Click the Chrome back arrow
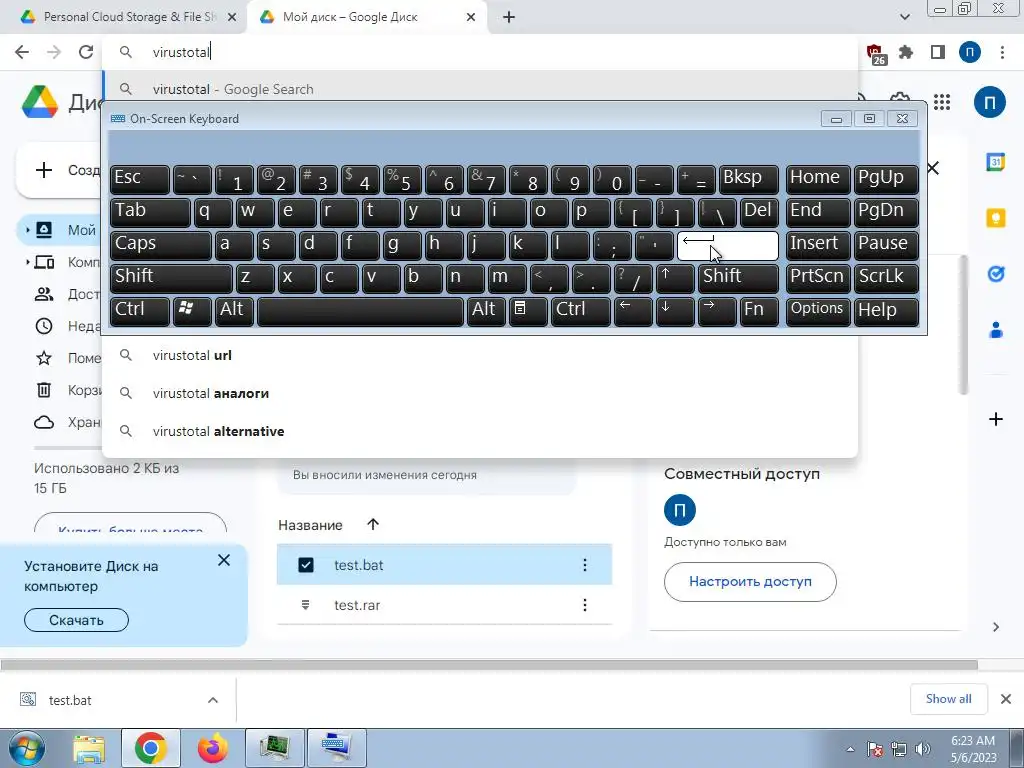The width and height of the screenshot is (1024, 768). [22, 52]
